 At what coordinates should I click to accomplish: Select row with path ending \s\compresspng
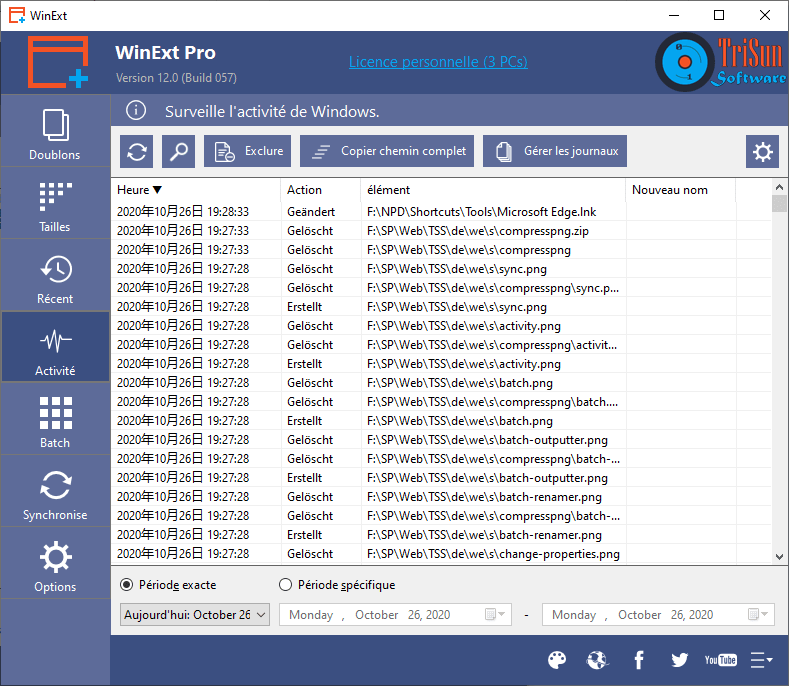(441, 250)
